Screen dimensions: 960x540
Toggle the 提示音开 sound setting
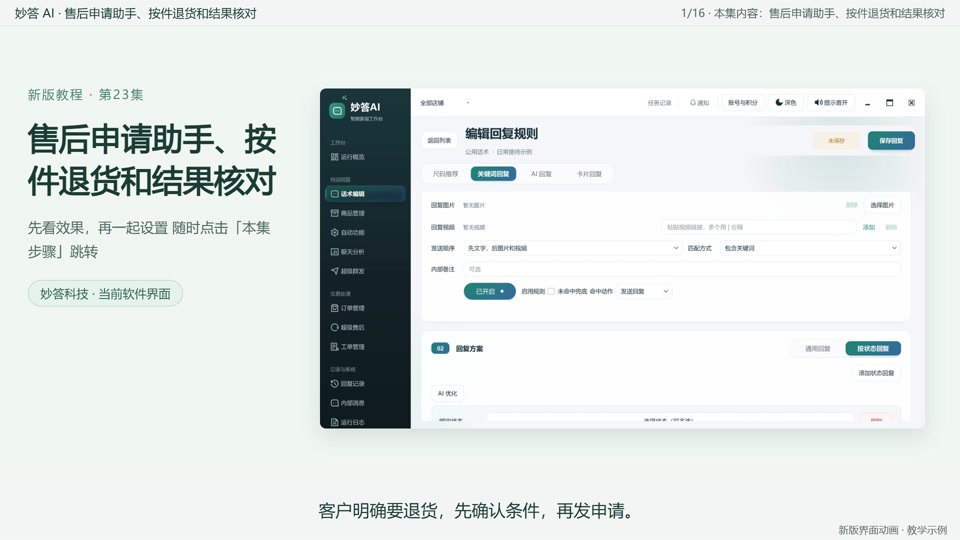831,103
